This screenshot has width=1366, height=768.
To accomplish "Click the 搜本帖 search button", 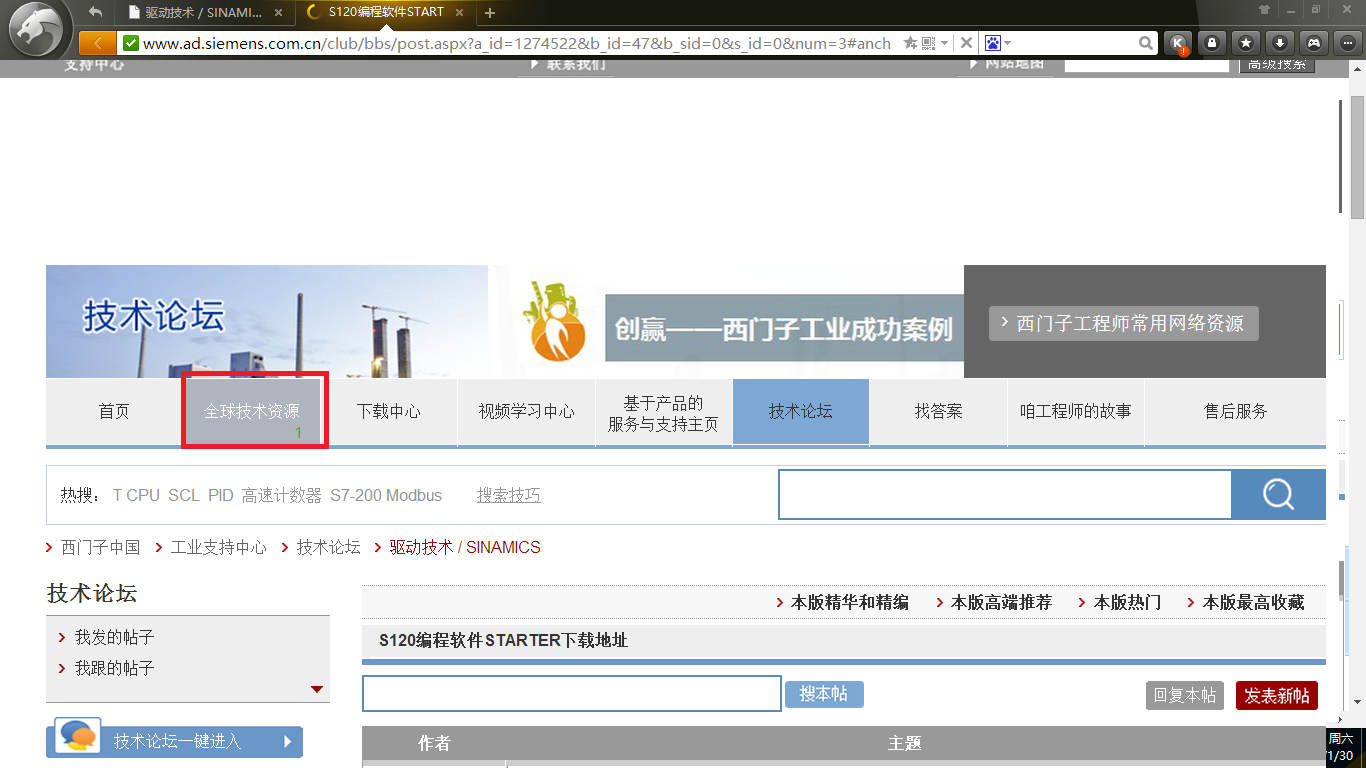I will click(824, 694).
